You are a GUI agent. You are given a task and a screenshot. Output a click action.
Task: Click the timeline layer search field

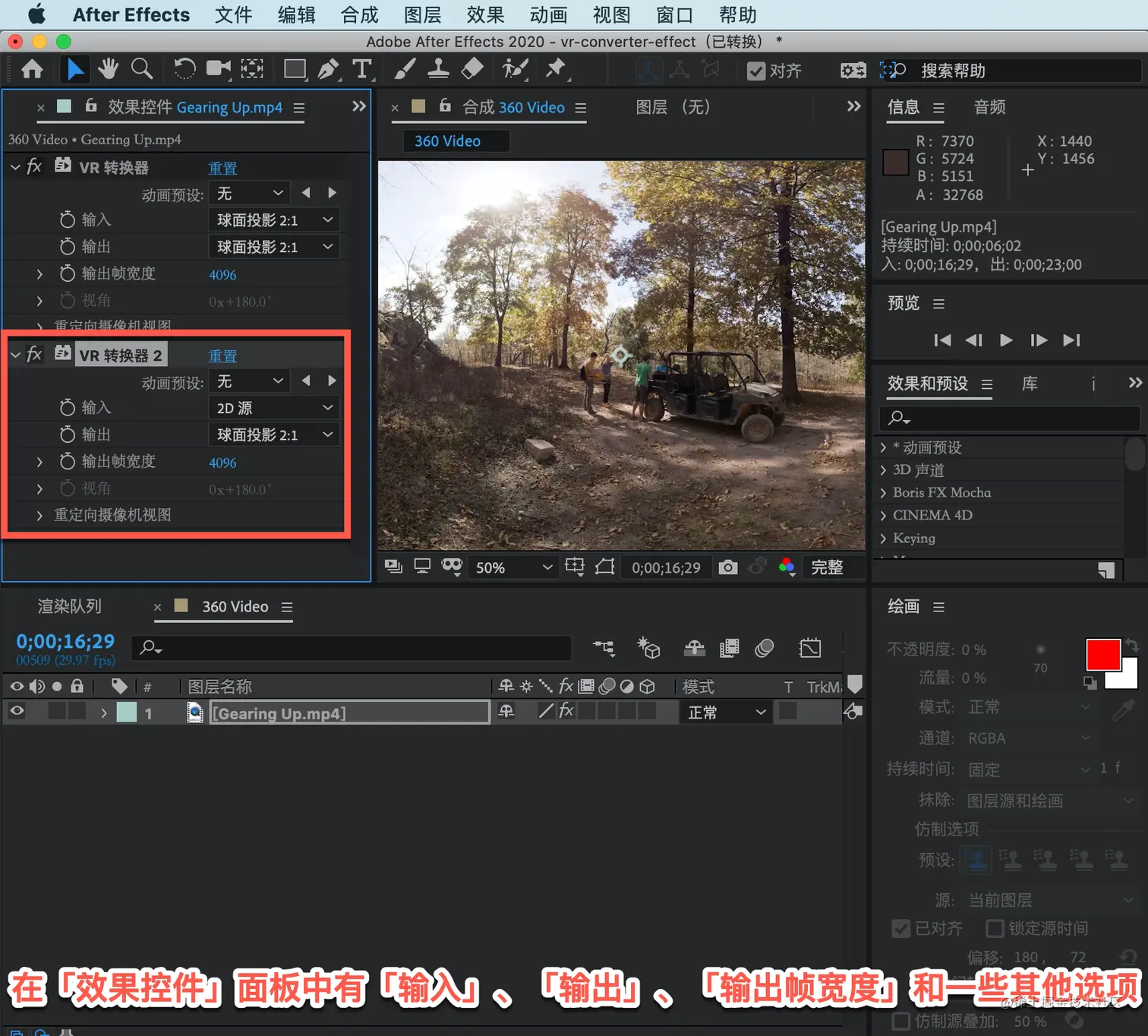(x=352, y=648)
